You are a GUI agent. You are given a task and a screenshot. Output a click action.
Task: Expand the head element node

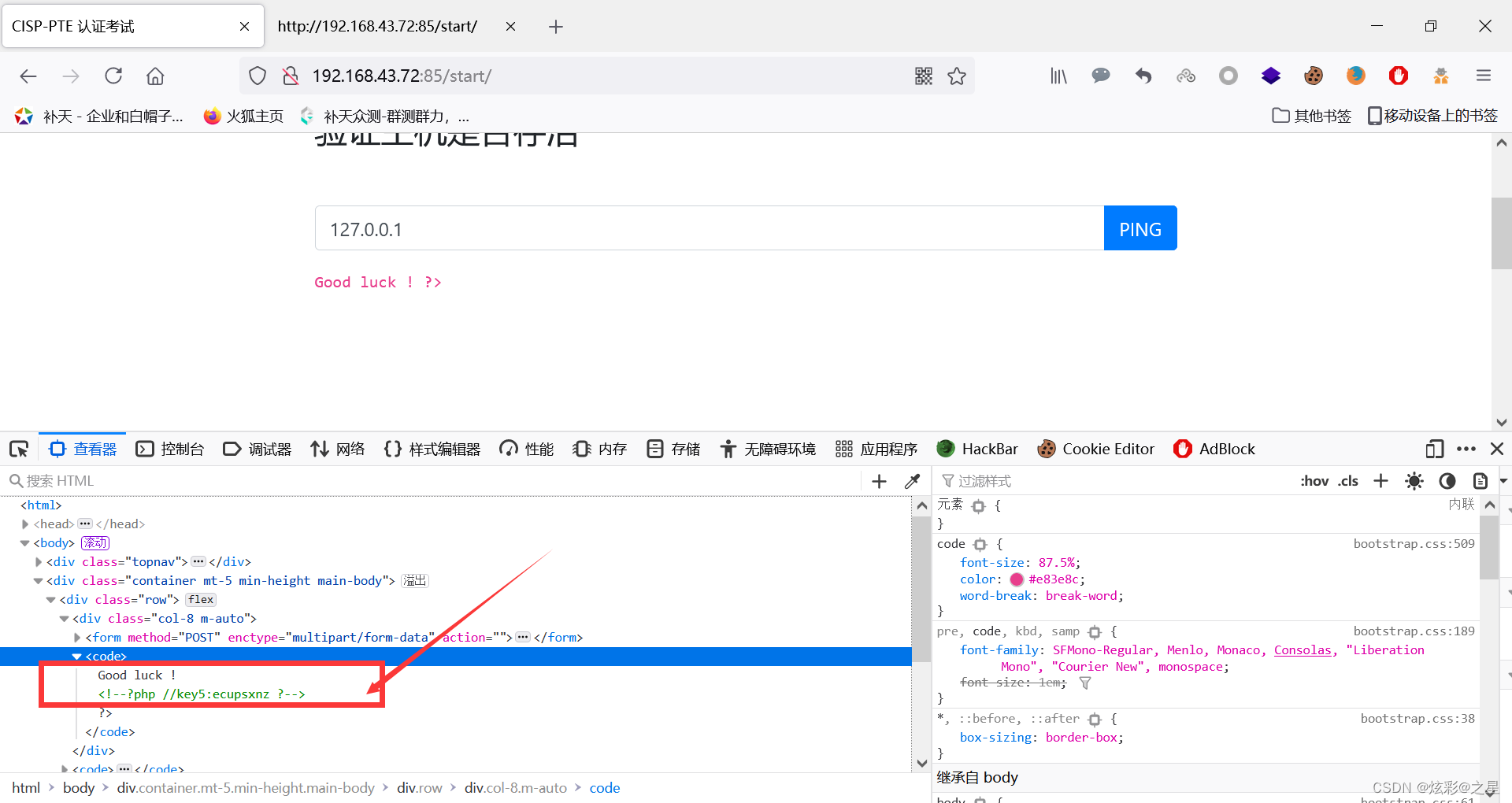pos(24,524)
